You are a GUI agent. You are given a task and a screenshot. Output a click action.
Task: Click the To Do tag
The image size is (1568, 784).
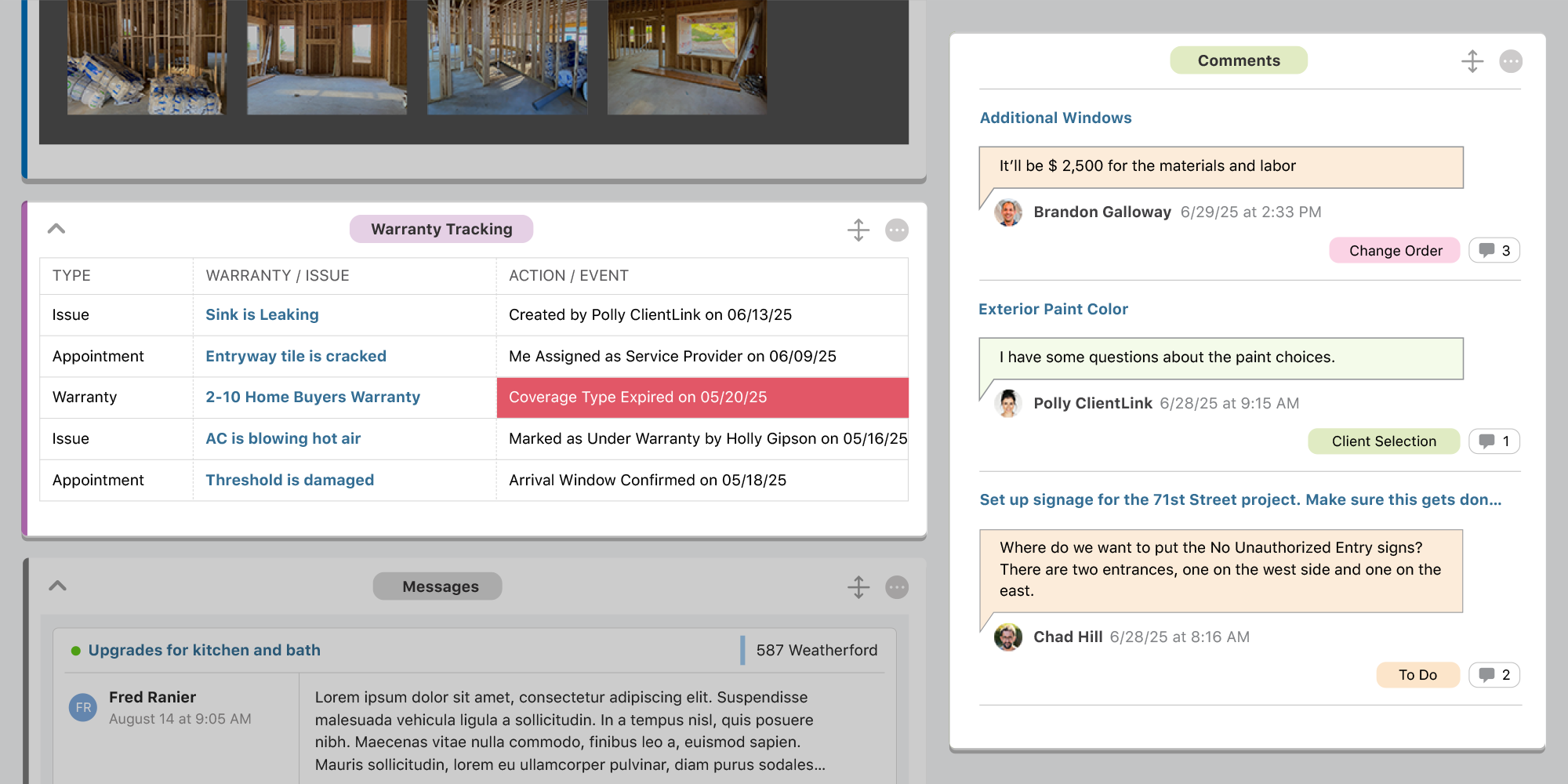1417,675
